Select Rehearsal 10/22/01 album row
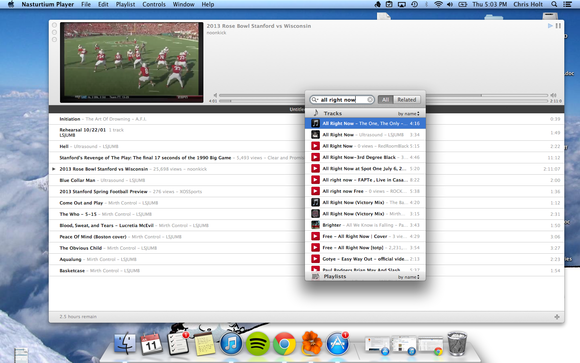Viewport: 580px width, 363px height. (x=307, y=132)
